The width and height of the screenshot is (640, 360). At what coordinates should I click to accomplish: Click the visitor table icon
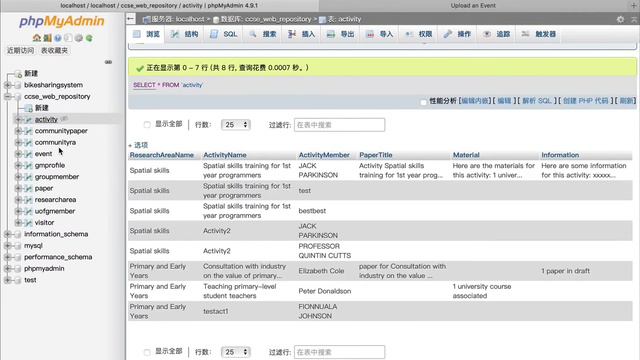click(29, 223)
